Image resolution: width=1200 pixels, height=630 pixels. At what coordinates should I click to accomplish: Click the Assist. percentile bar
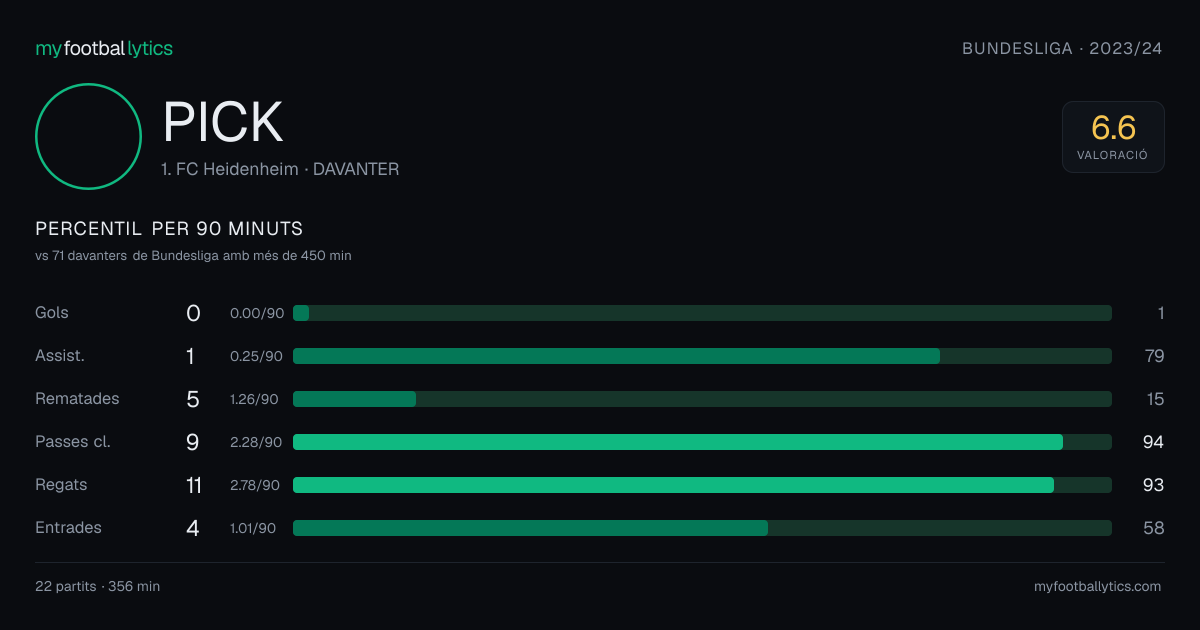click(x=702, y=356)
